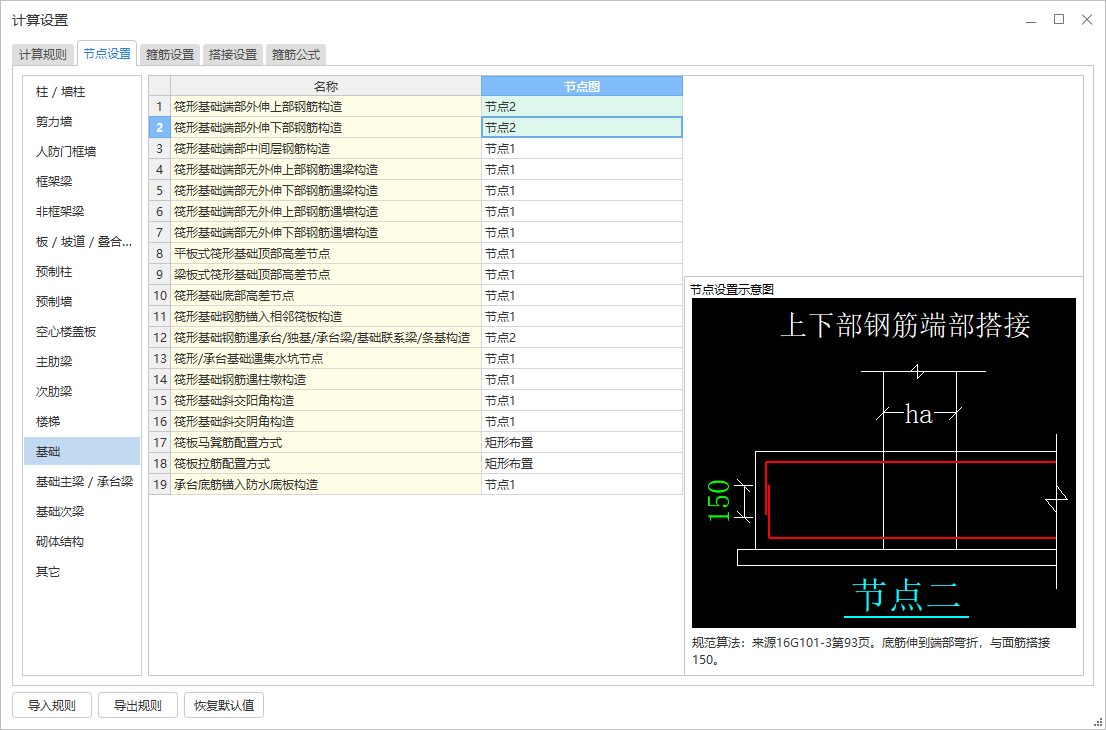Screen dimensions: 1106x730
Task: Choose 人防门框墙 category
Action: pos(82,152)
